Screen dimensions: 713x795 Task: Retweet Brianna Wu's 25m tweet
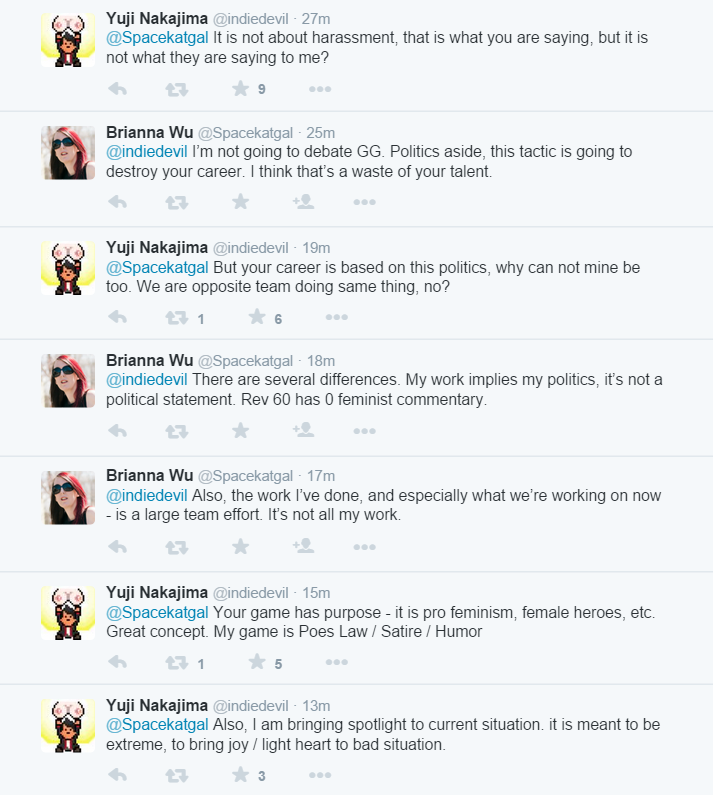click(176, 202)
